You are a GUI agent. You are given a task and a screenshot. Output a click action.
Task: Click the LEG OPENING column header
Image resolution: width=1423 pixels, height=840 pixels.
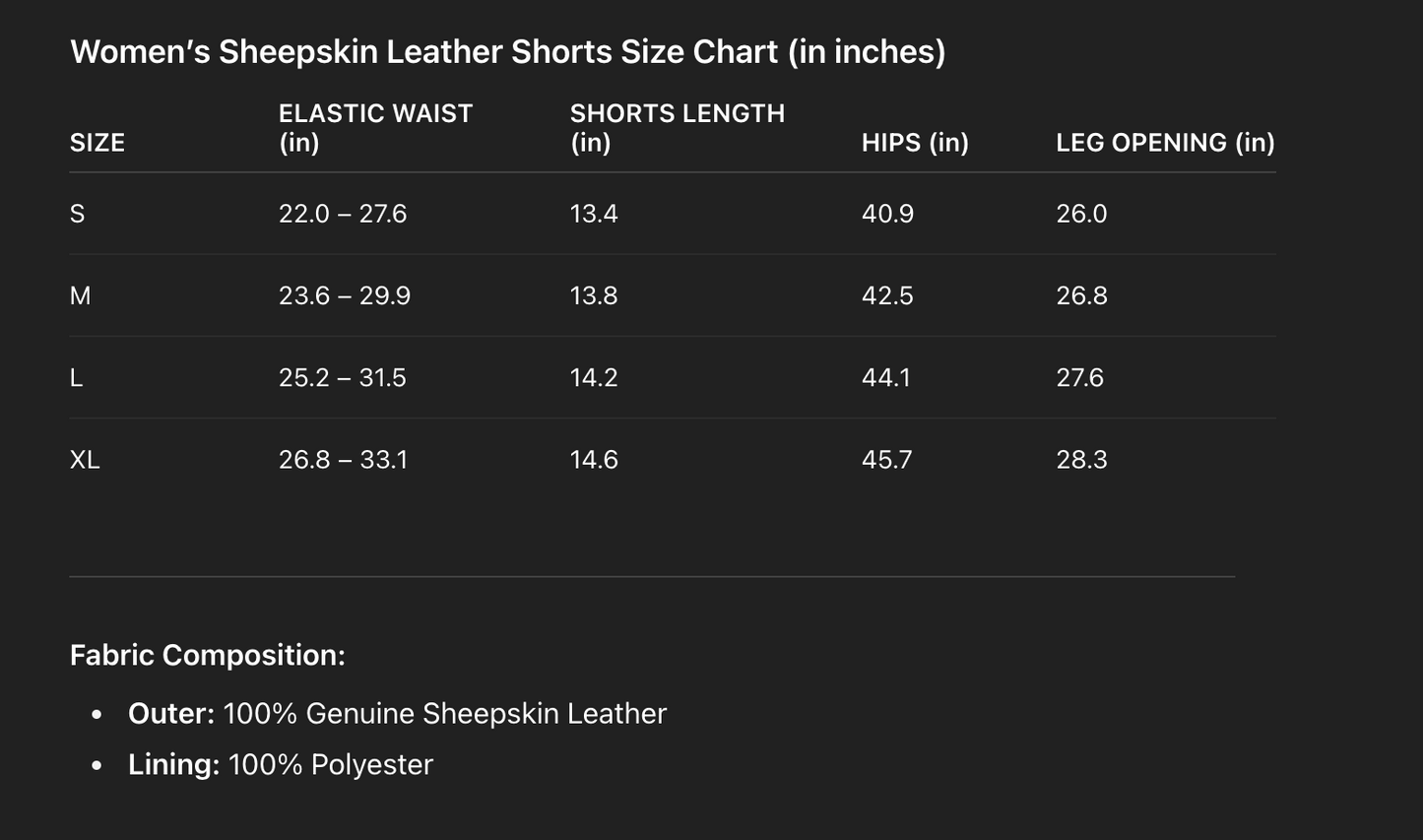coord(1165,143)
